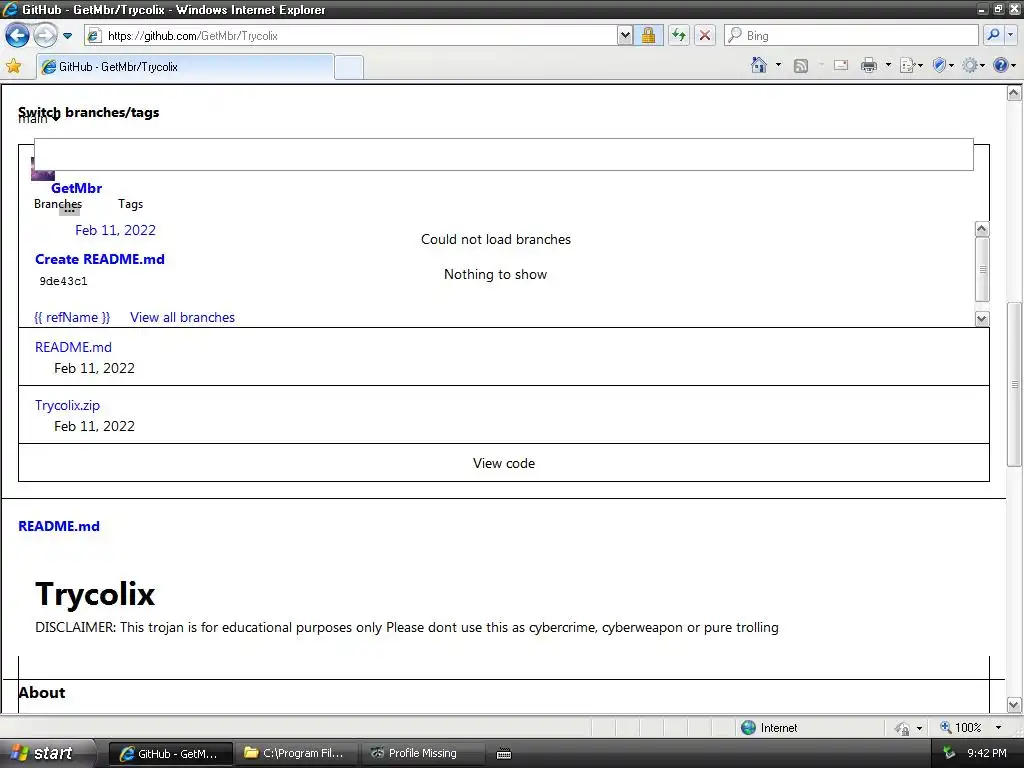Switch to the Profile Missing taskbar window

422,754
